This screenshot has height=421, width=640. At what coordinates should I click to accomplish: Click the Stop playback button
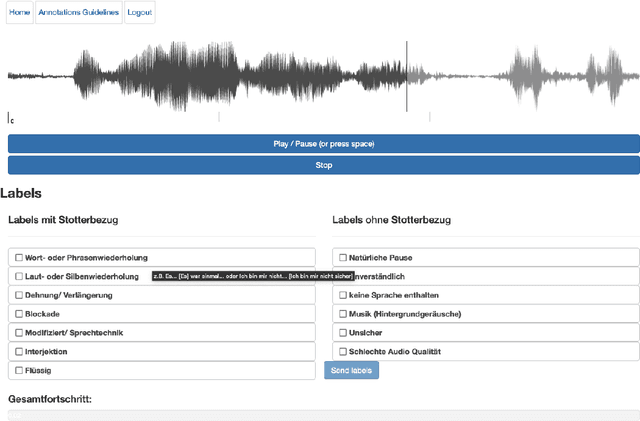click(324, 165)
